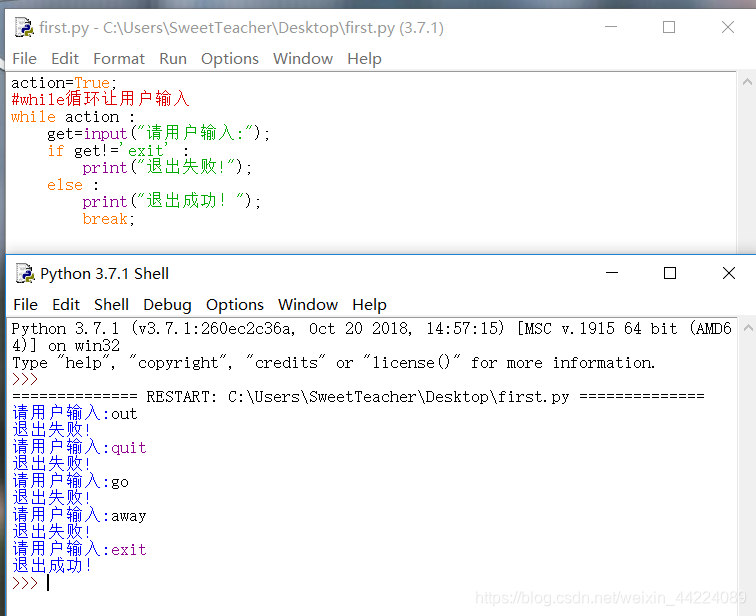Open File menu in first.py editor window

click(25, 59)
